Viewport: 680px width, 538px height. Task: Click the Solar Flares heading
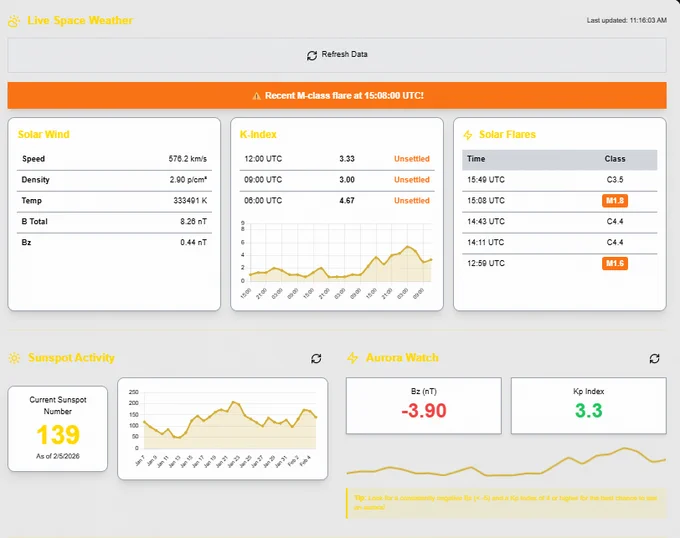(507, 134)
